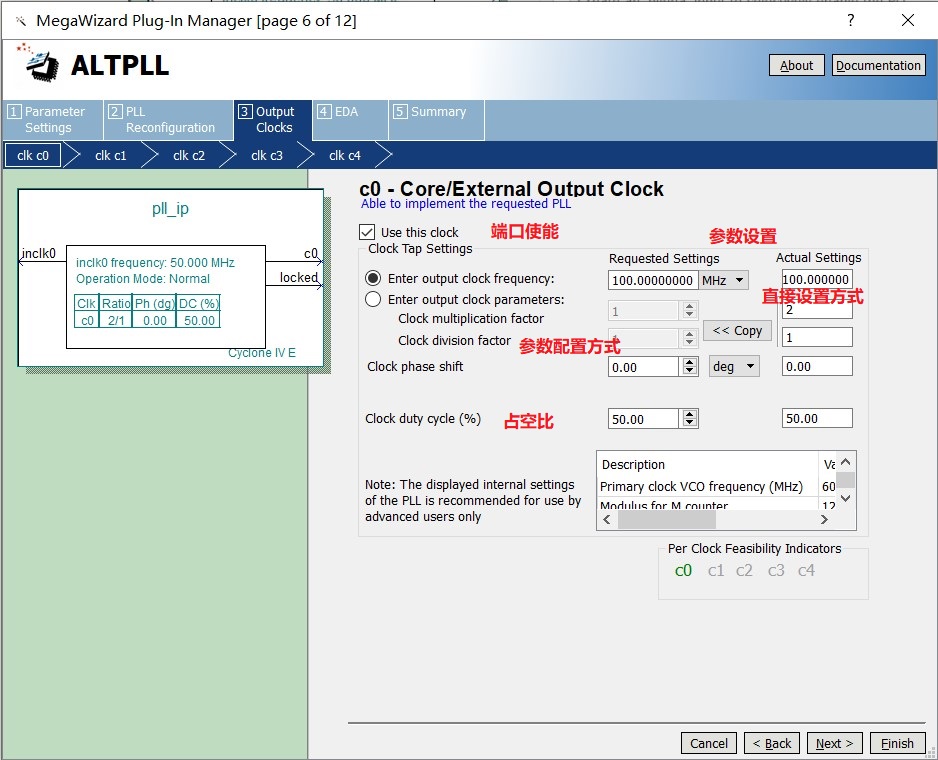Select Enter output clock parameters option
The image size is (938, 760).
(373, 299)
